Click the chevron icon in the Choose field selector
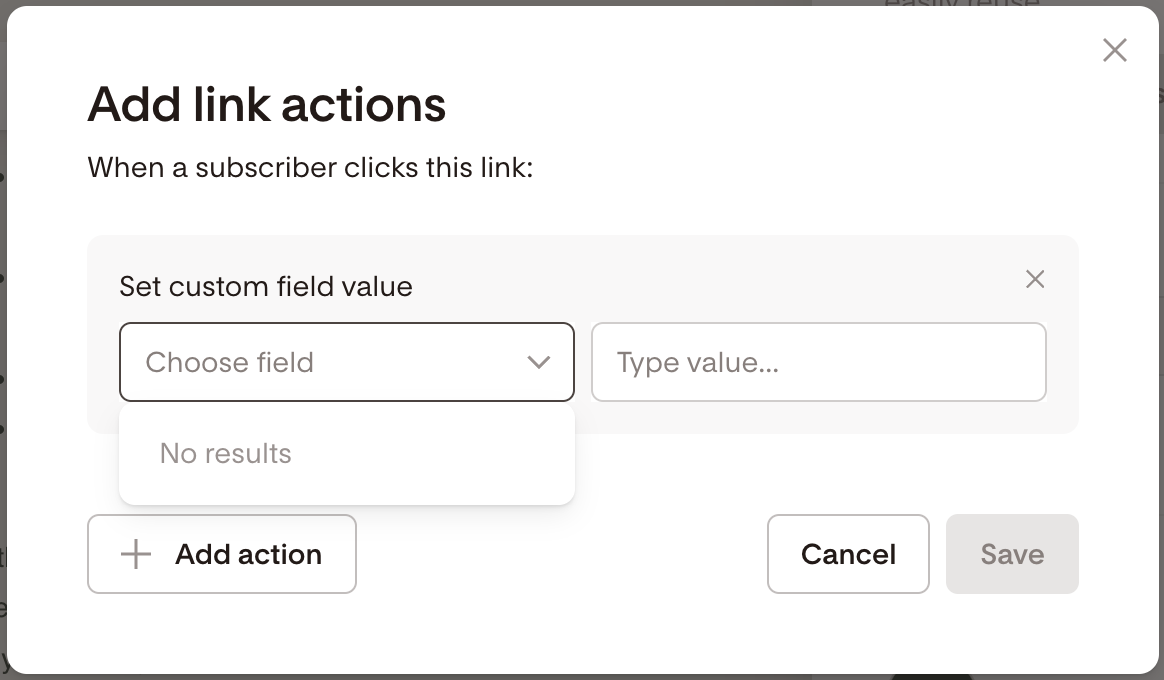This screenshot has width=1164, height=680. point(540,362)
